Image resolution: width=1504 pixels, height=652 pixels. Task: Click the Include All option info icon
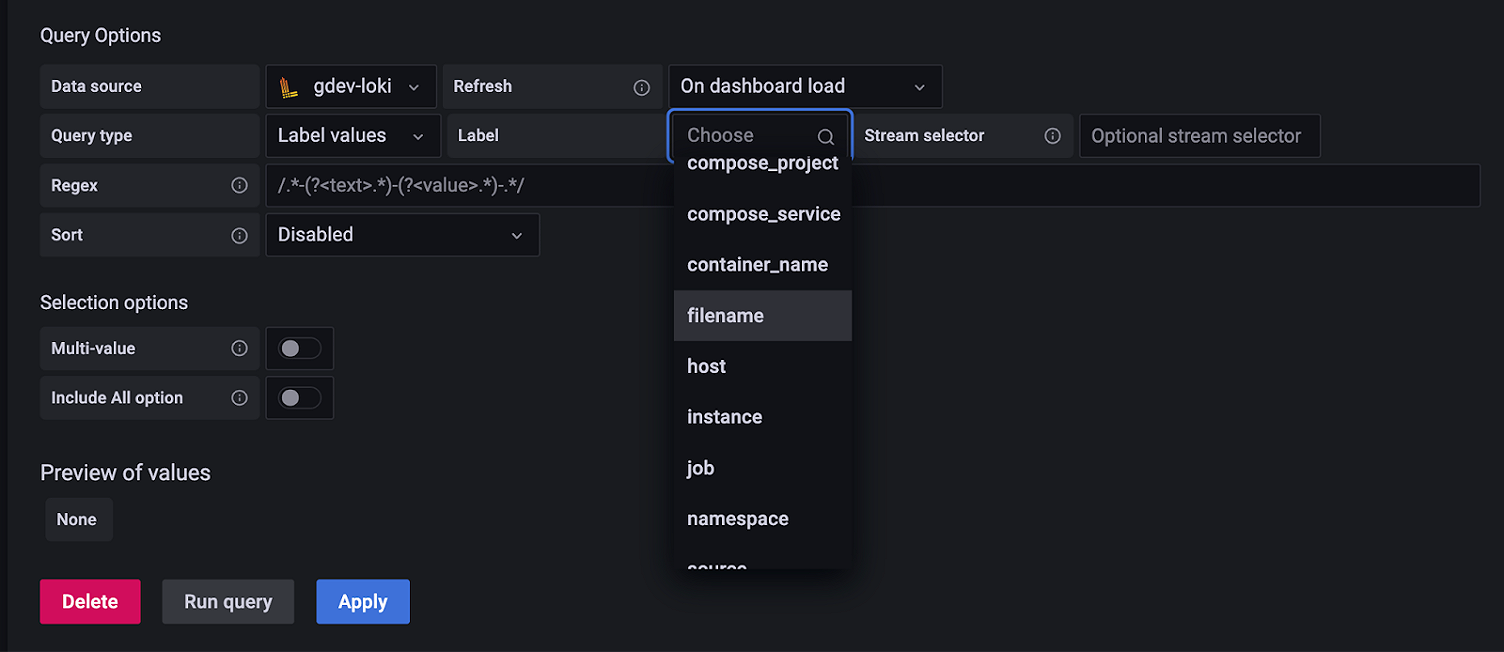(x=239, y=398)
